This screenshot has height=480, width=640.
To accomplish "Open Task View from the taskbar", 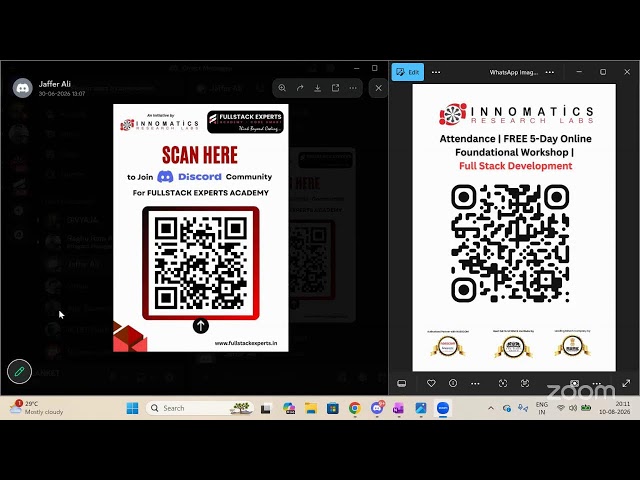I will (266, 408).
